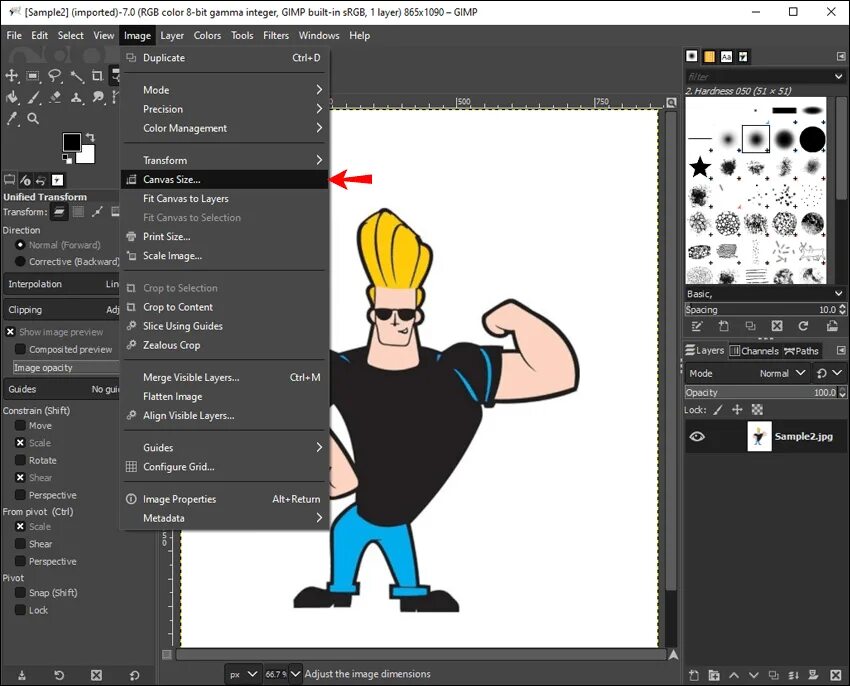Screen dimensions: 850x686
Task: Create a new layer in Layers panel
Action: point(694,675)
